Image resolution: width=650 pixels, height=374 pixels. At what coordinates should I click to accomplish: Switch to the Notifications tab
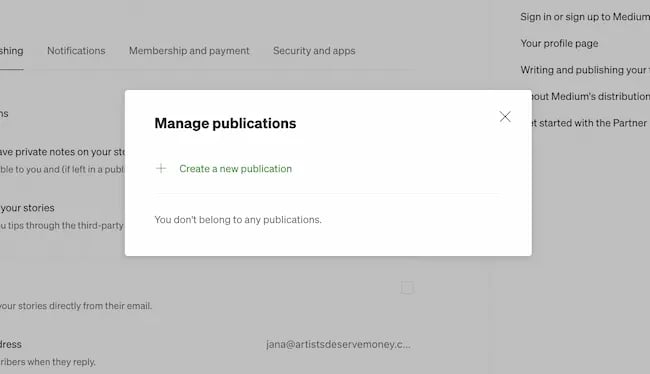click(x=76, y=51)
